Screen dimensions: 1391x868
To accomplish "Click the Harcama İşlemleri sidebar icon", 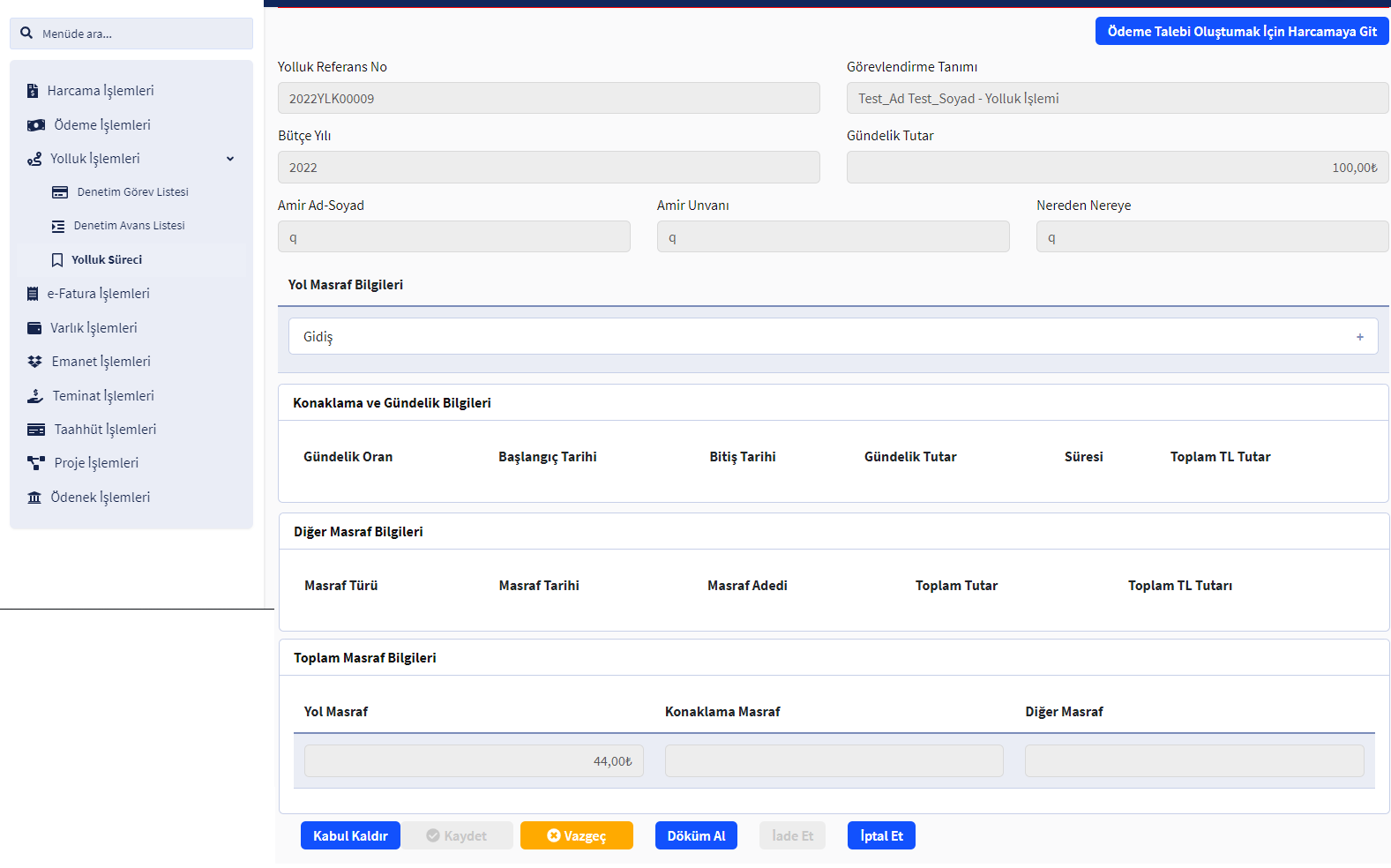I will [x=33, y=91].
